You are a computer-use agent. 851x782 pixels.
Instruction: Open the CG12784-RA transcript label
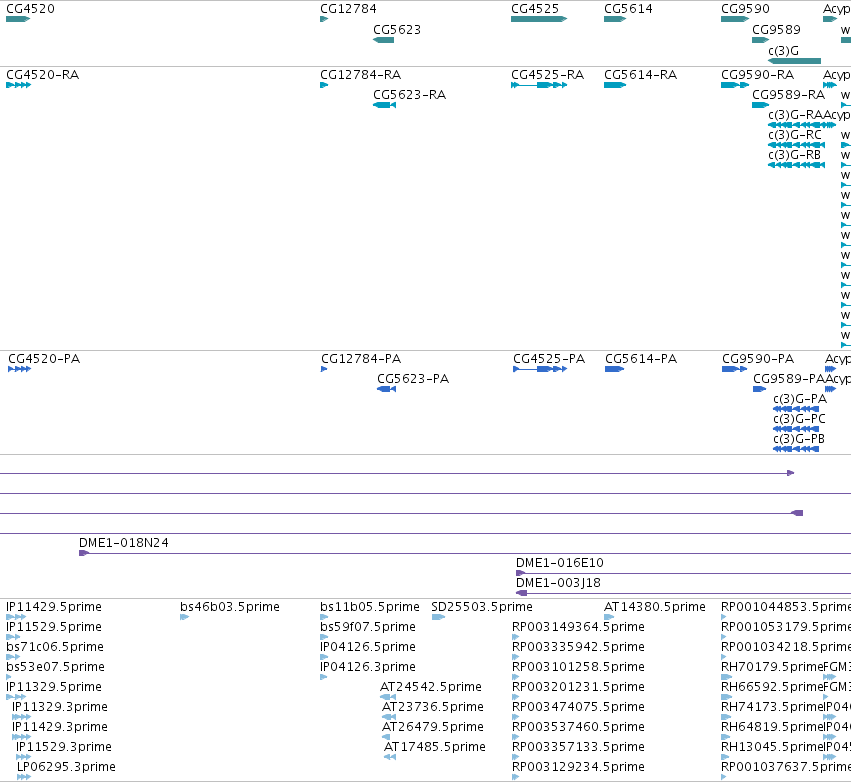click(x=360, y=75)
